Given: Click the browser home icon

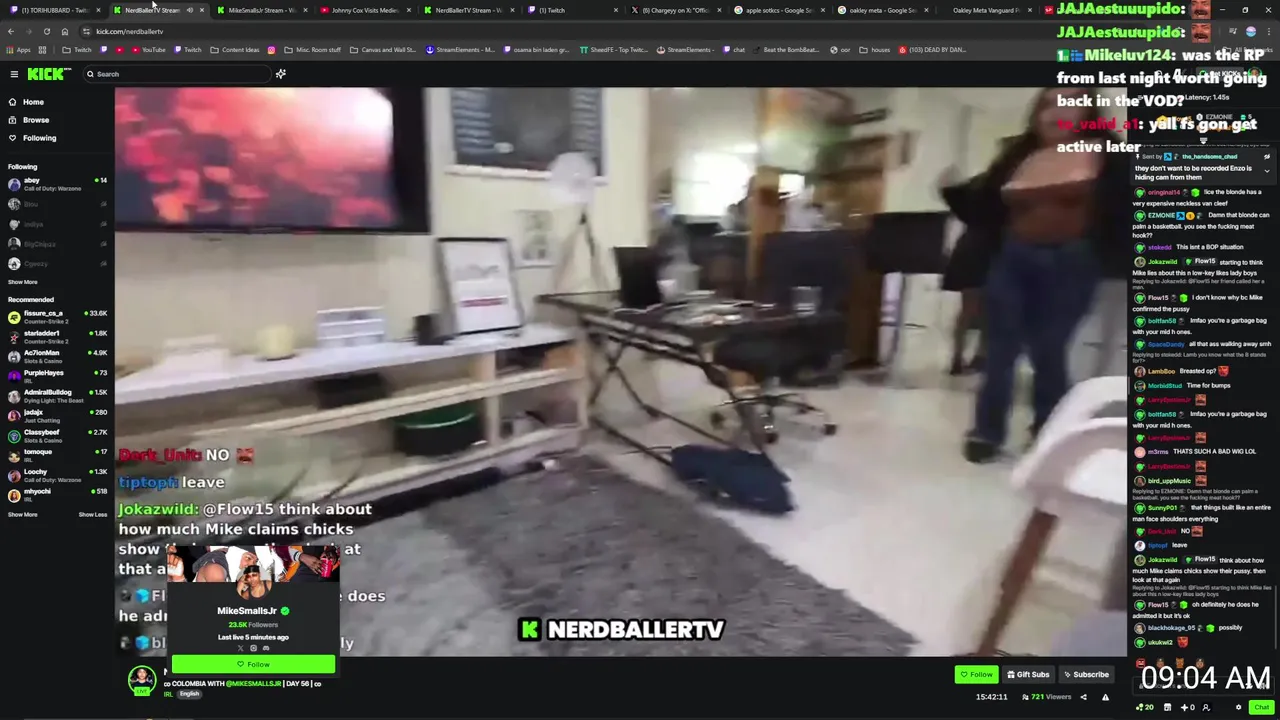Looking at the screenshot, I should [x=65, y=31].
